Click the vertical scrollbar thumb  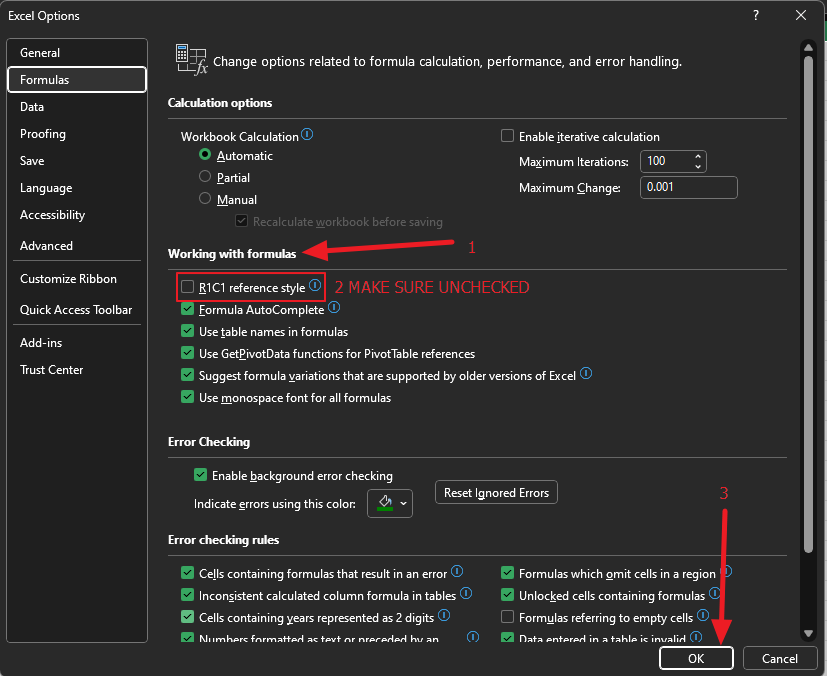[x=808, y=304]
